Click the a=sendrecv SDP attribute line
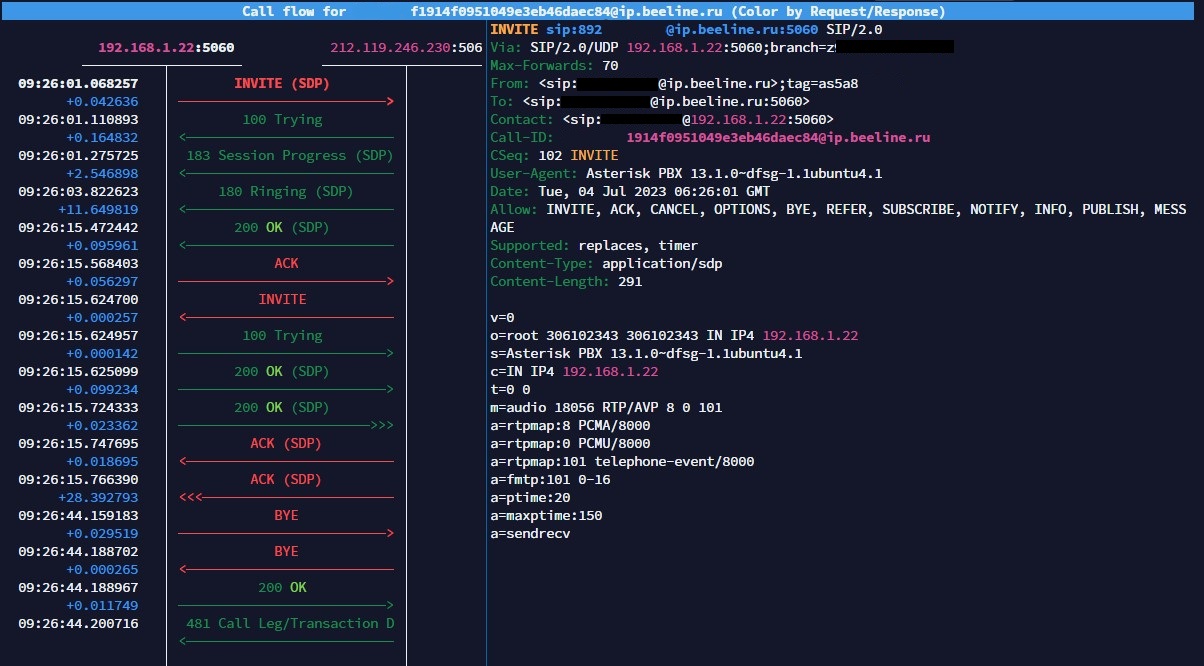Image resolution: width=1204 pixels, height=666 pixels. (530, 534)
